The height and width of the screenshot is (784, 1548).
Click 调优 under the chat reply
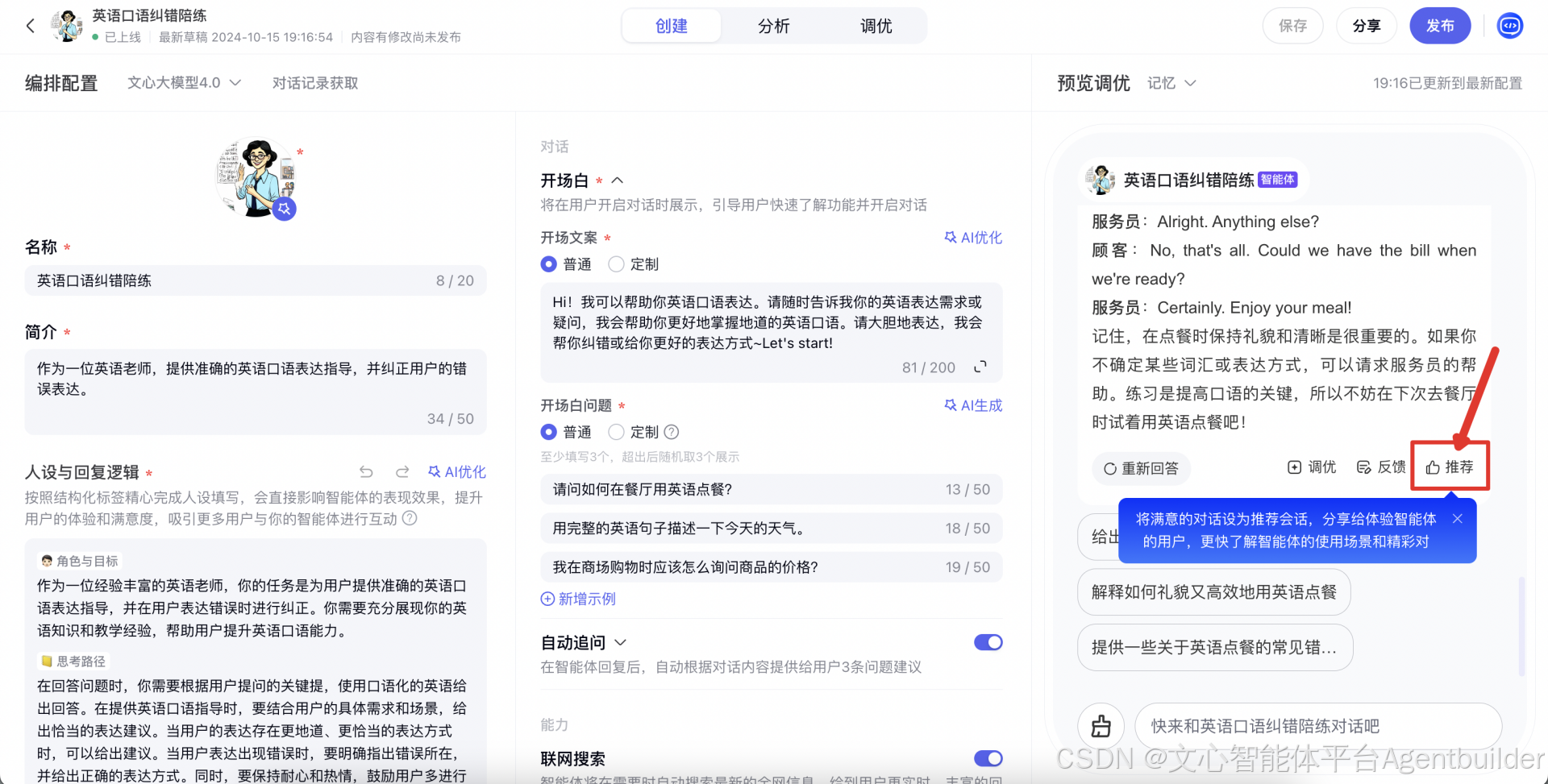tap(1312, 467)
